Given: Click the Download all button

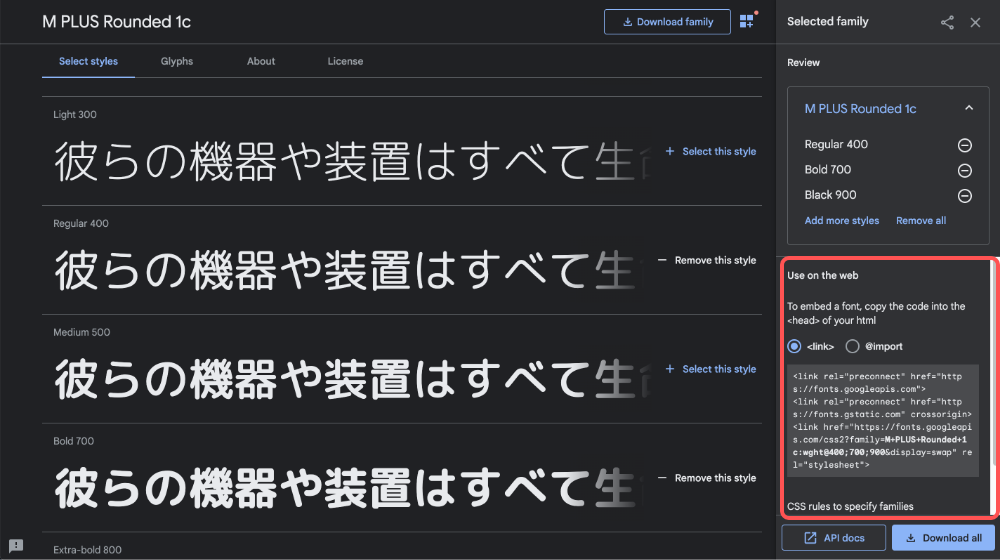Looking at the screenshot, I should pyautogui.click(x=943, y=538).
